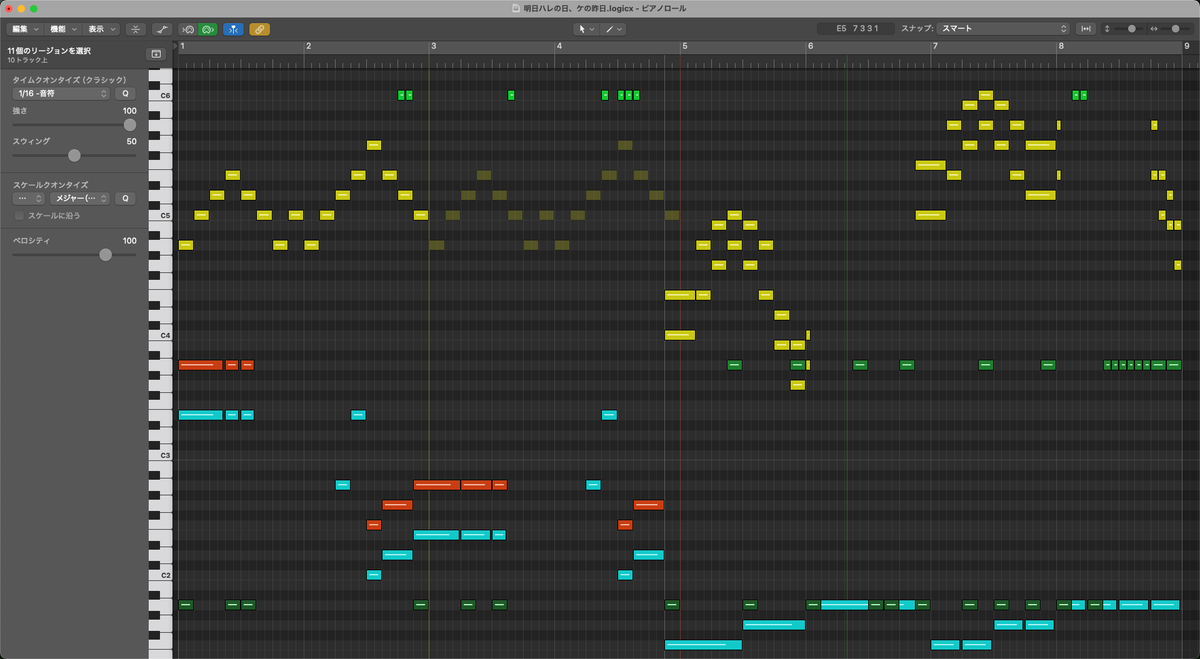This screenshot has width=1200, height=659.
Task: Click the auto-zoom fit button
Action: (1086, 29)
